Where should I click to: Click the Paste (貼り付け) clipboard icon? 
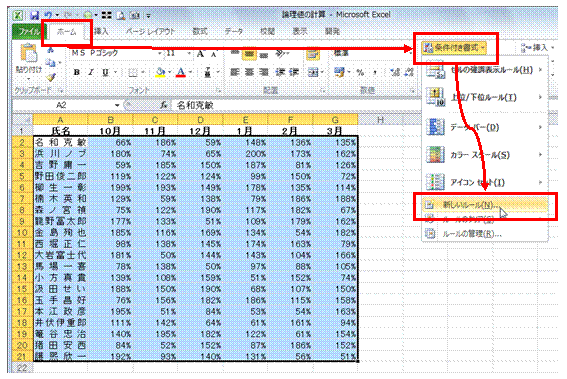pos(29,54)
